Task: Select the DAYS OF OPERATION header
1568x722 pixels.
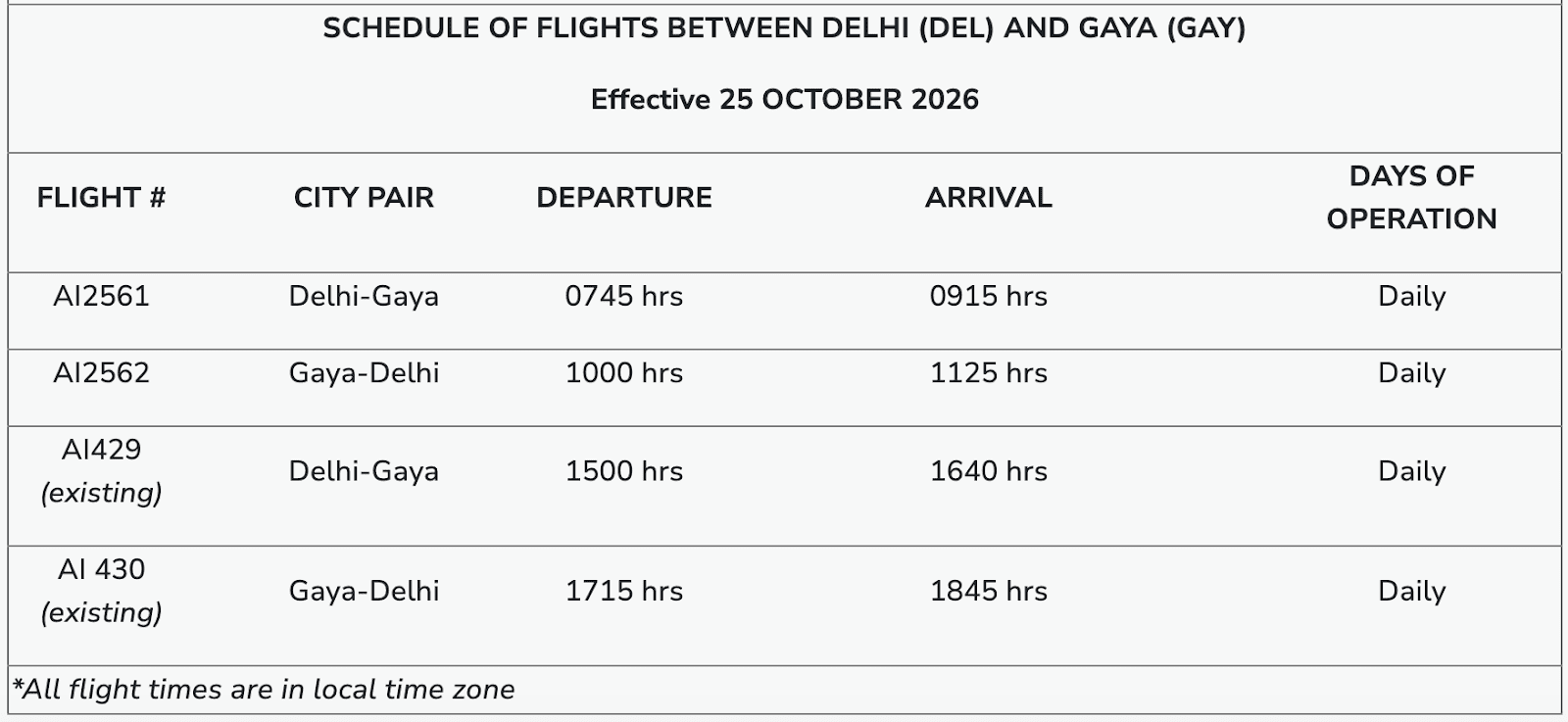Action: click(x=1411, y=198)
